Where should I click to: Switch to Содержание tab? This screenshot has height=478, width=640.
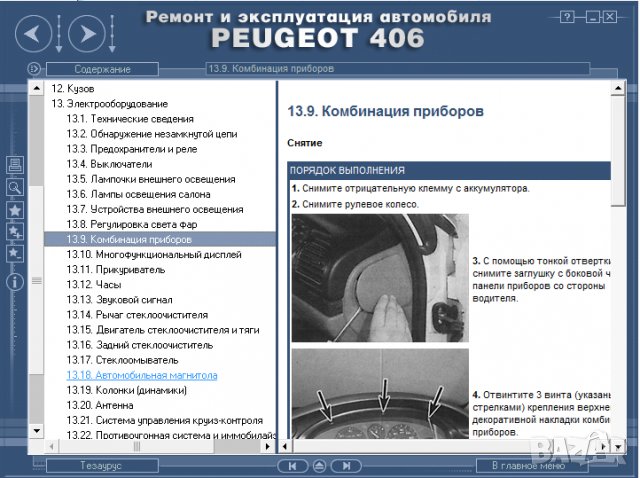click(x=102, y=69)
